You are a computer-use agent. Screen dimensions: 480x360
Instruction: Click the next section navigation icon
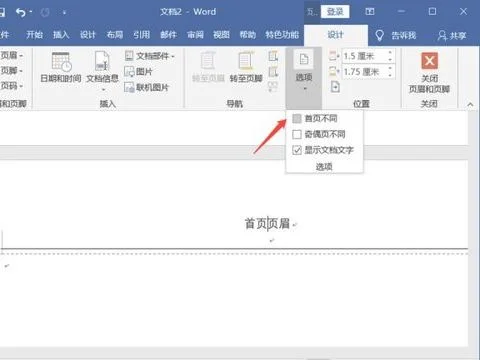coord(273,72)
